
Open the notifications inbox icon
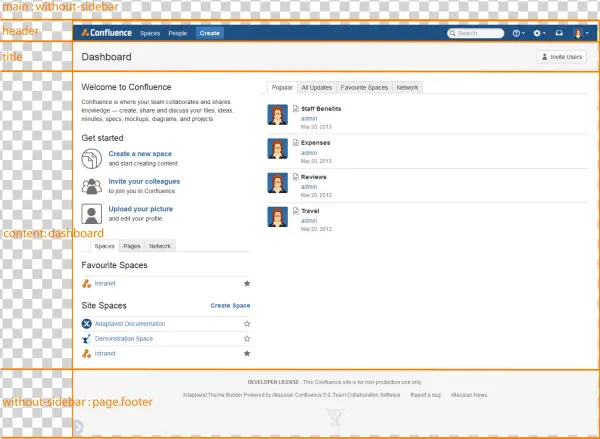click(559, 33)
